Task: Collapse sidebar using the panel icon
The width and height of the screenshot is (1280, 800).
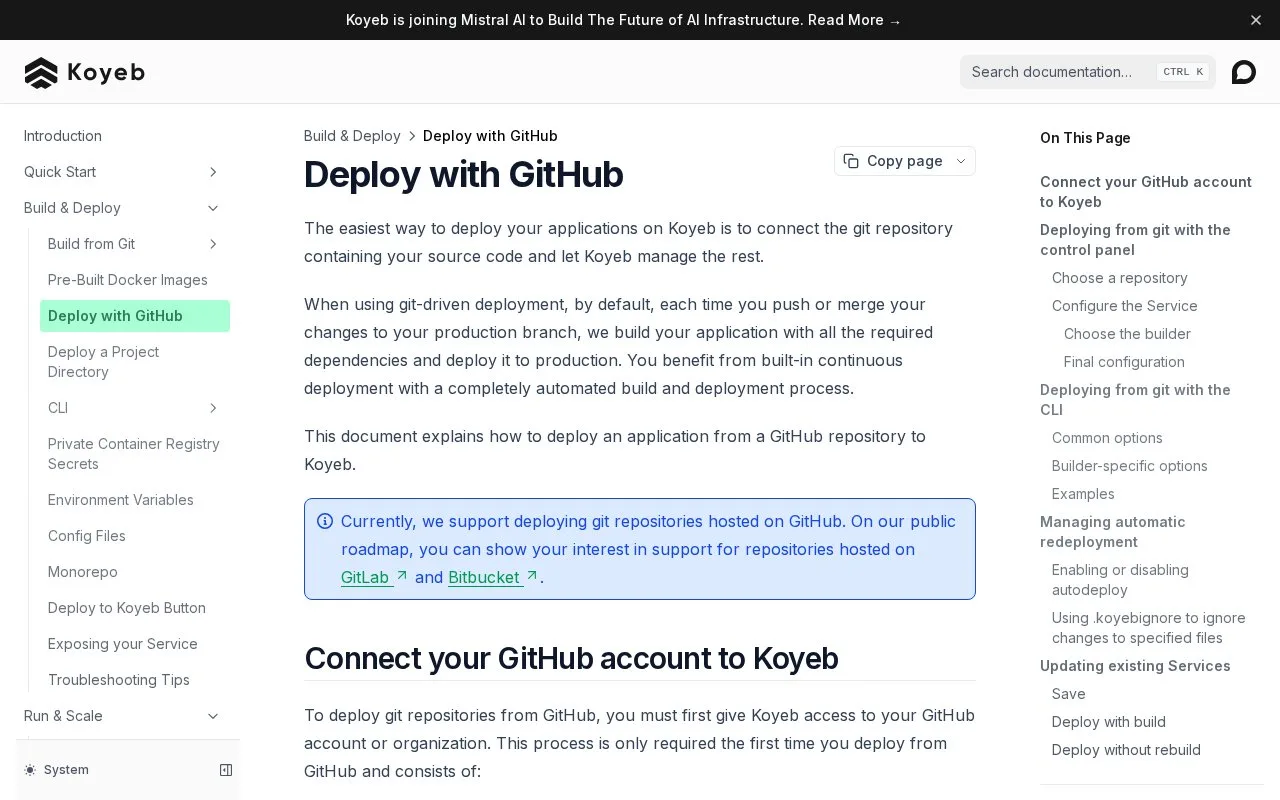Action: click(226, 770)
